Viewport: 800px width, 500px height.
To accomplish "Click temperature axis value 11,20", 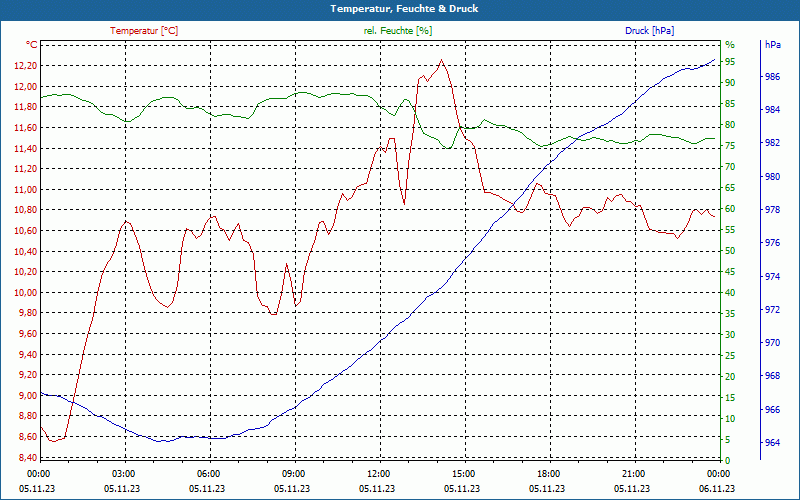I will click(x=28, y=169).
